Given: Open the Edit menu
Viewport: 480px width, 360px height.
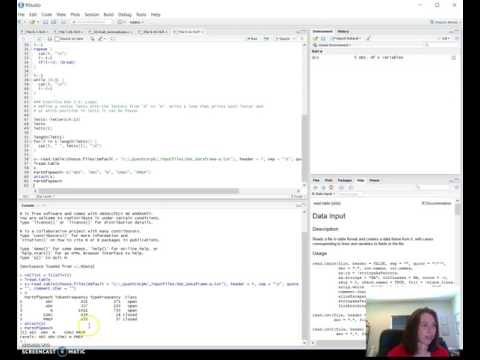Looking at the screenshot, I should [x=33, y=14].
